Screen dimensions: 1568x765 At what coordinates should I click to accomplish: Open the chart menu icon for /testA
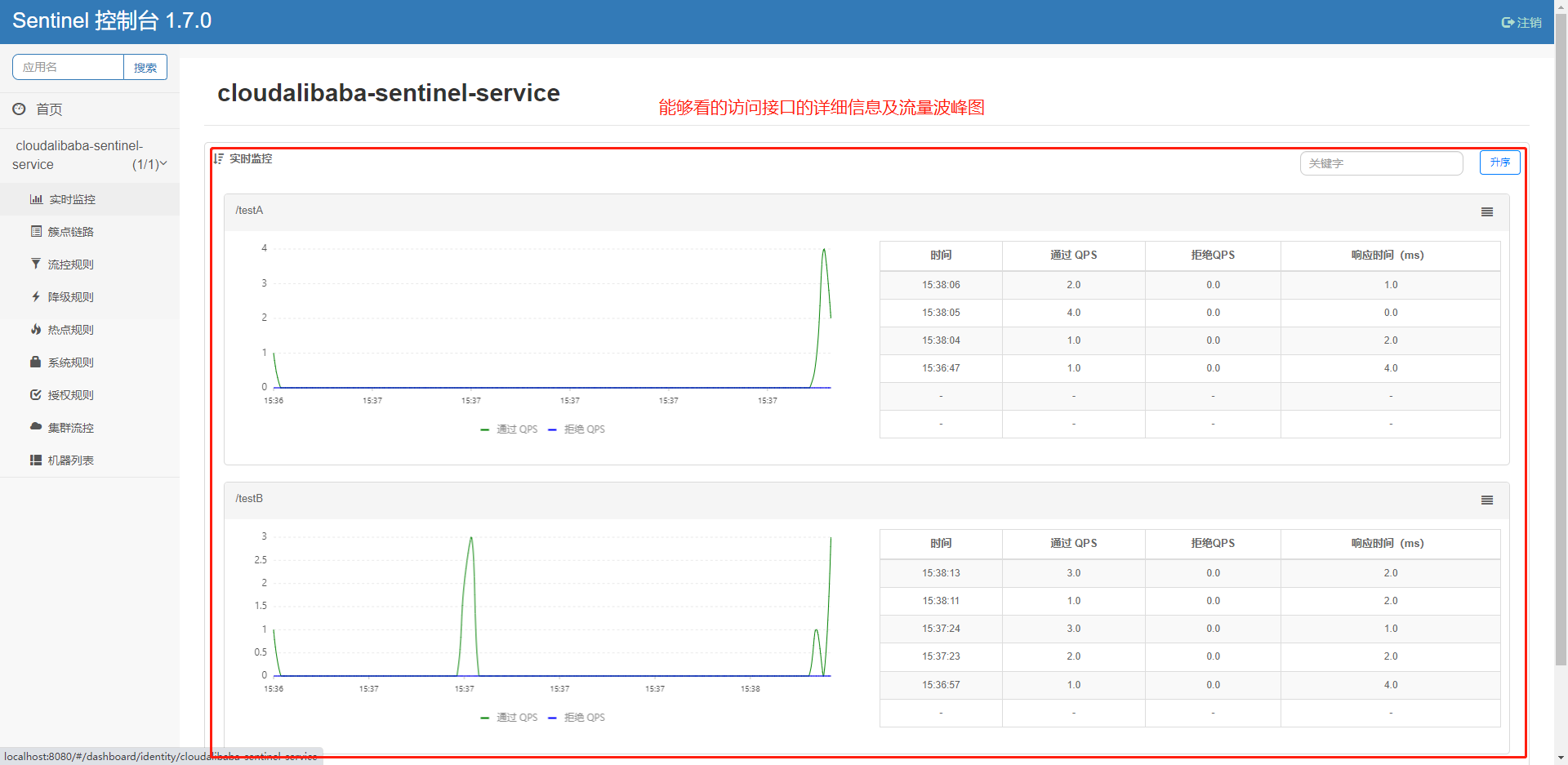tap(1487, 212)
